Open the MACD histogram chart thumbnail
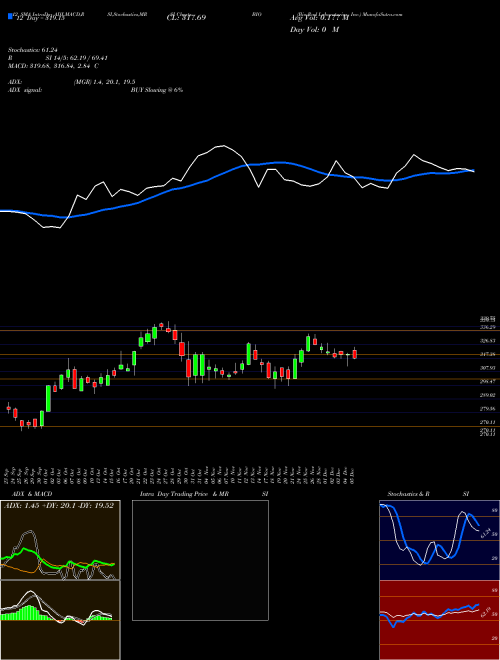This screenshot has width=500, height=660. point(60,620)
